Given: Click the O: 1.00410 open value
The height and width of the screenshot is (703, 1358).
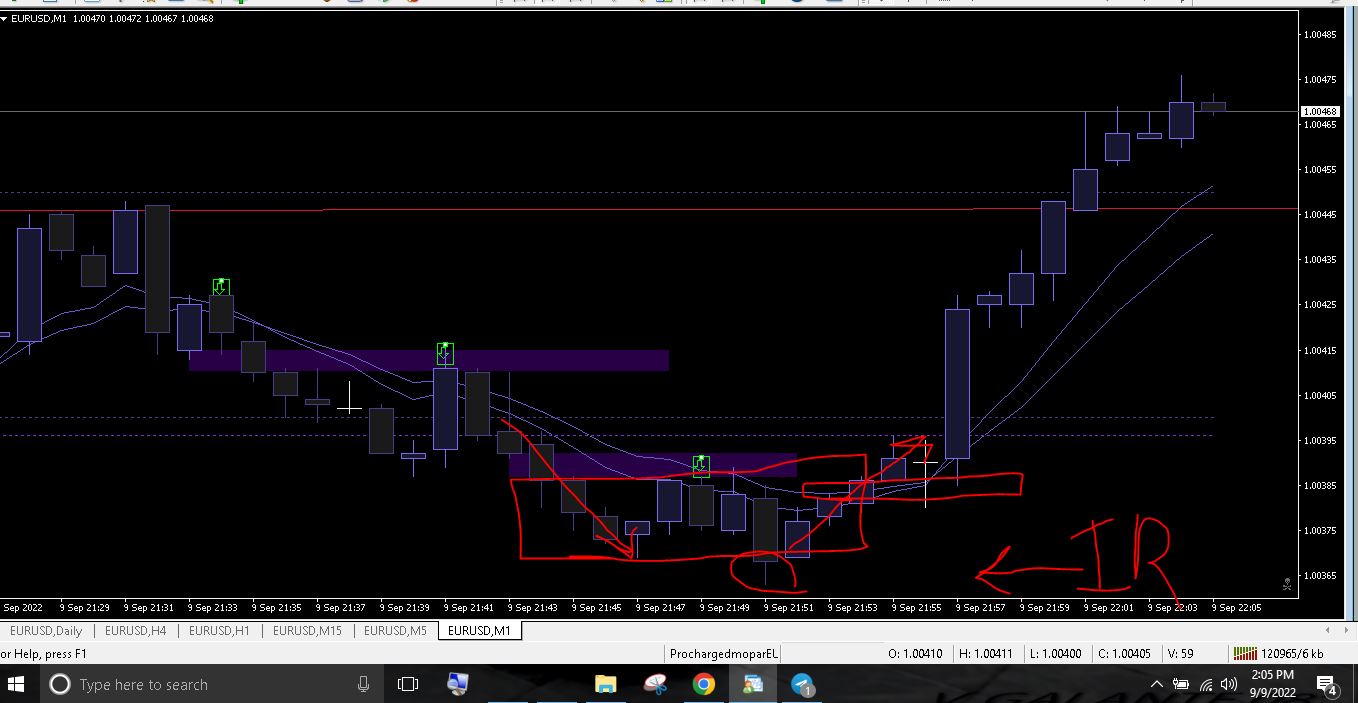Looking at the screenshot, I should pyautogui.click(x=915, y=654).
